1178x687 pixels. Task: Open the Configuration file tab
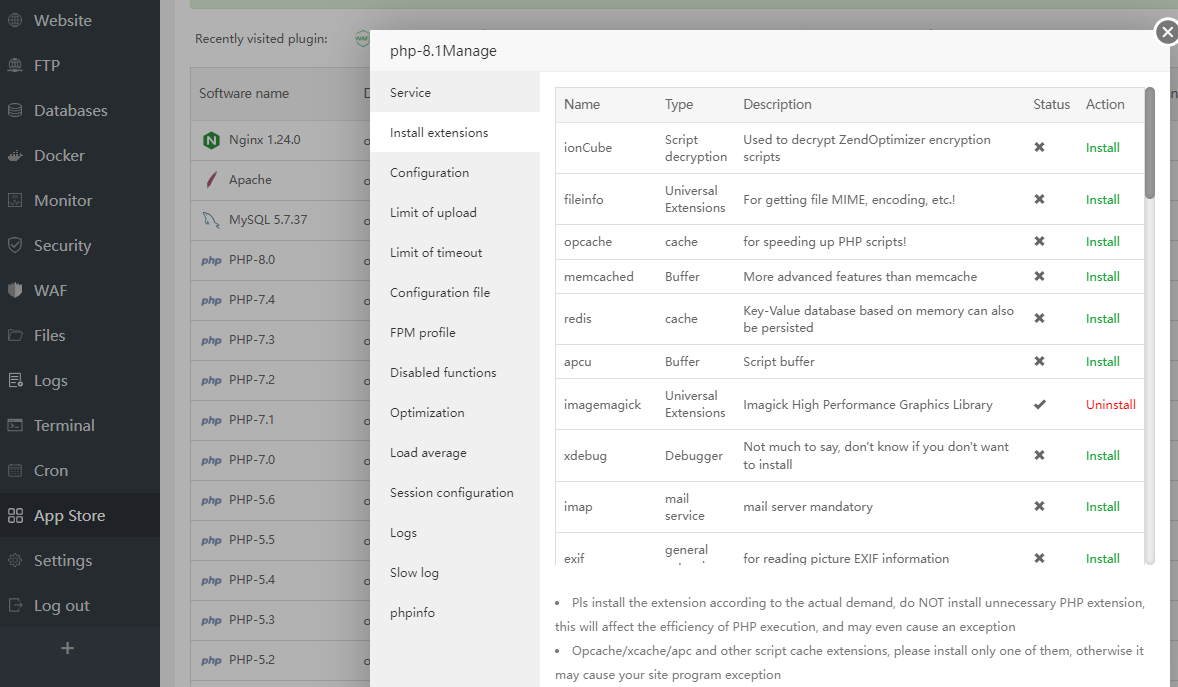pos(440,293)
